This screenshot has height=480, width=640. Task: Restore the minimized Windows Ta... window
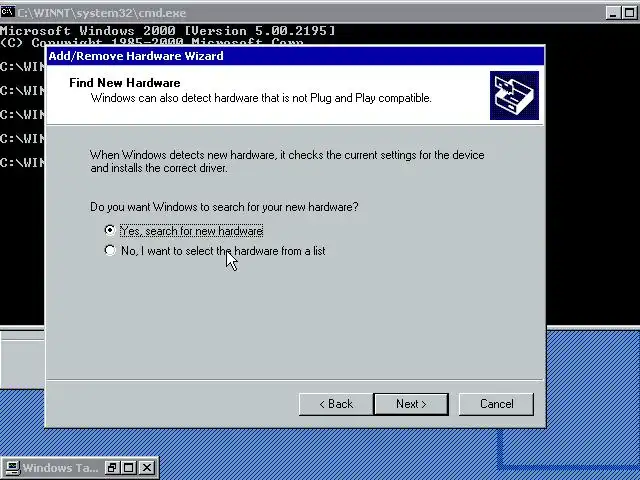(111, 468)
